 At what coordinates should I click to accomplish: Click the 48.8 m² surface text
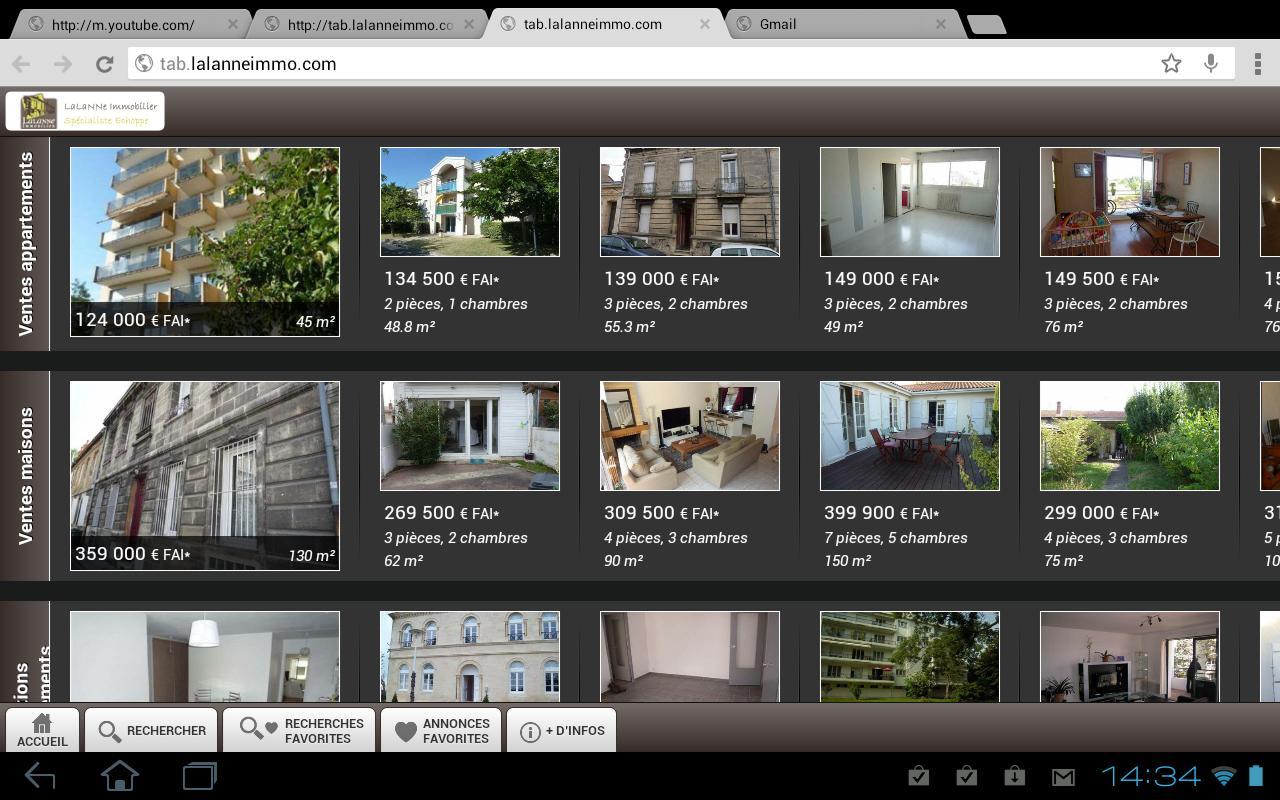click(409, 327)
